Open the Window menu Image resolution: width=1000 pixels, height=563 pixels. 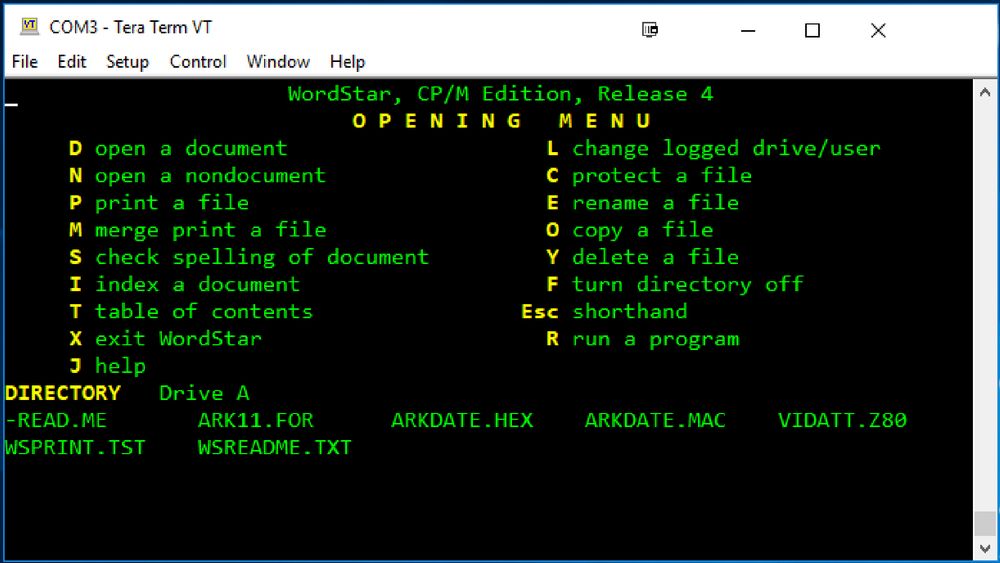(278, 62)
